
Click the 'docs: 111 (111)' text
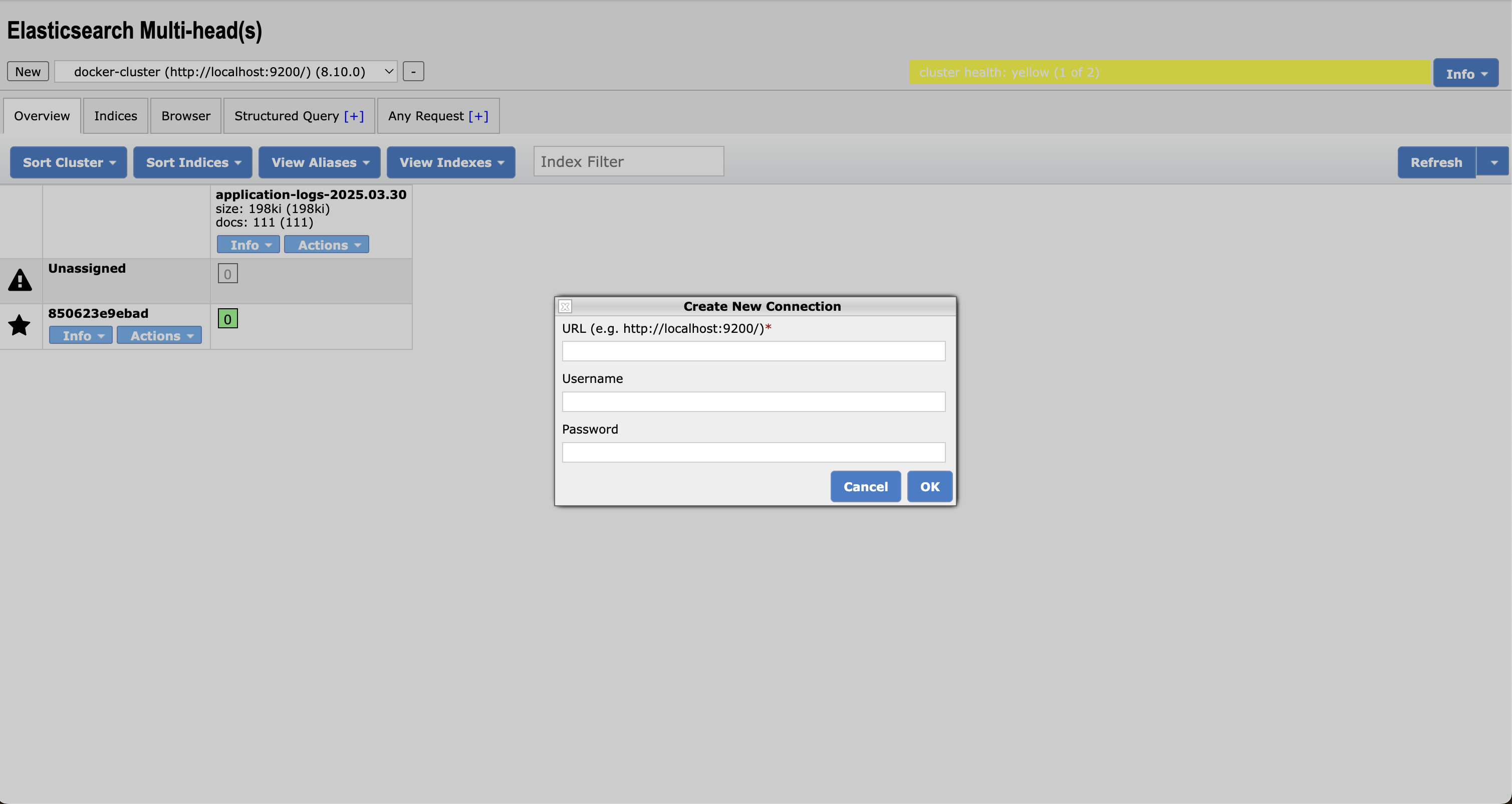click(x=265, y=222)
